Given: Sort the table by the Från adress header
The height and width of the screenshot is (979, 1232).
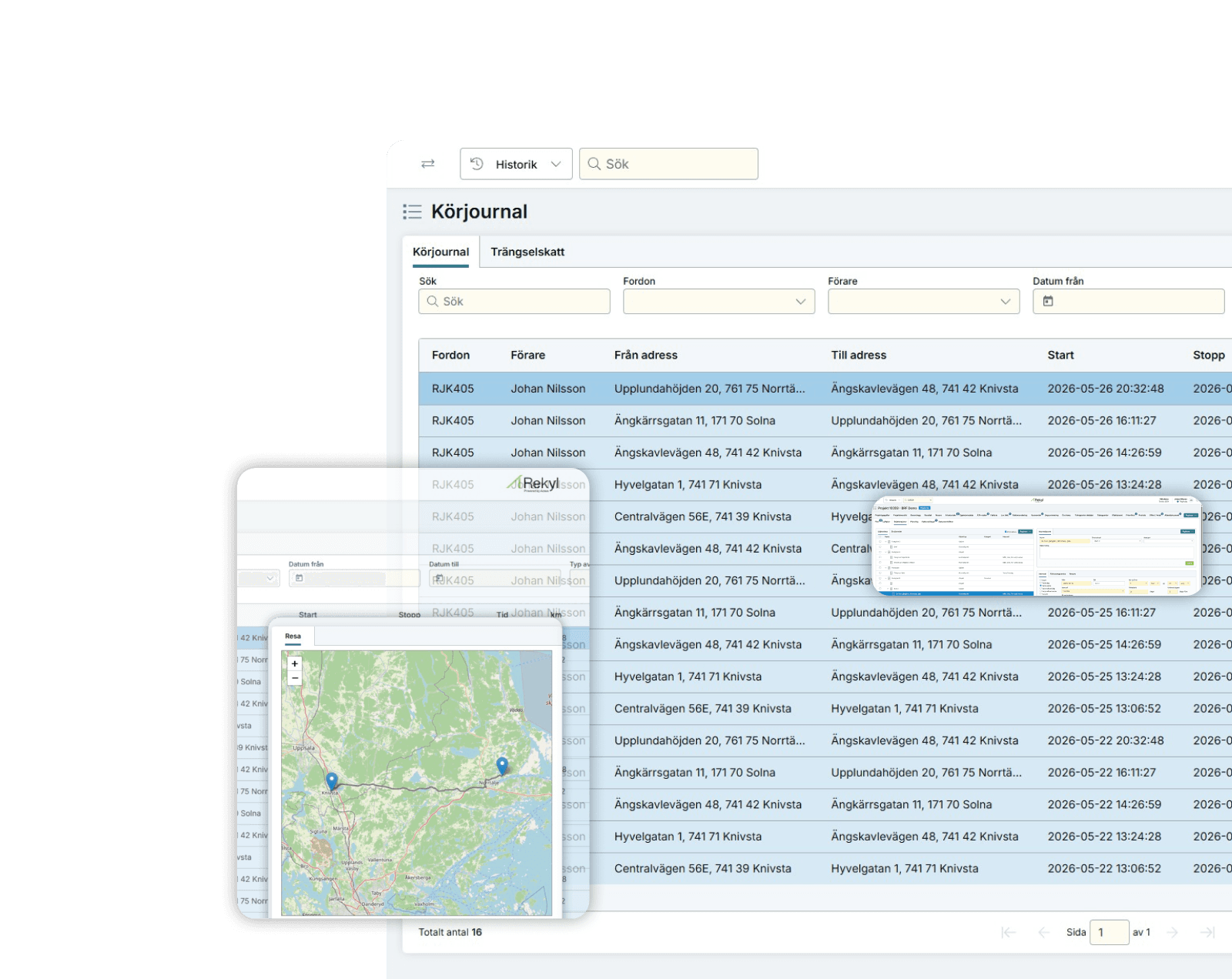Looking at the screenshot, I should 646,355.
